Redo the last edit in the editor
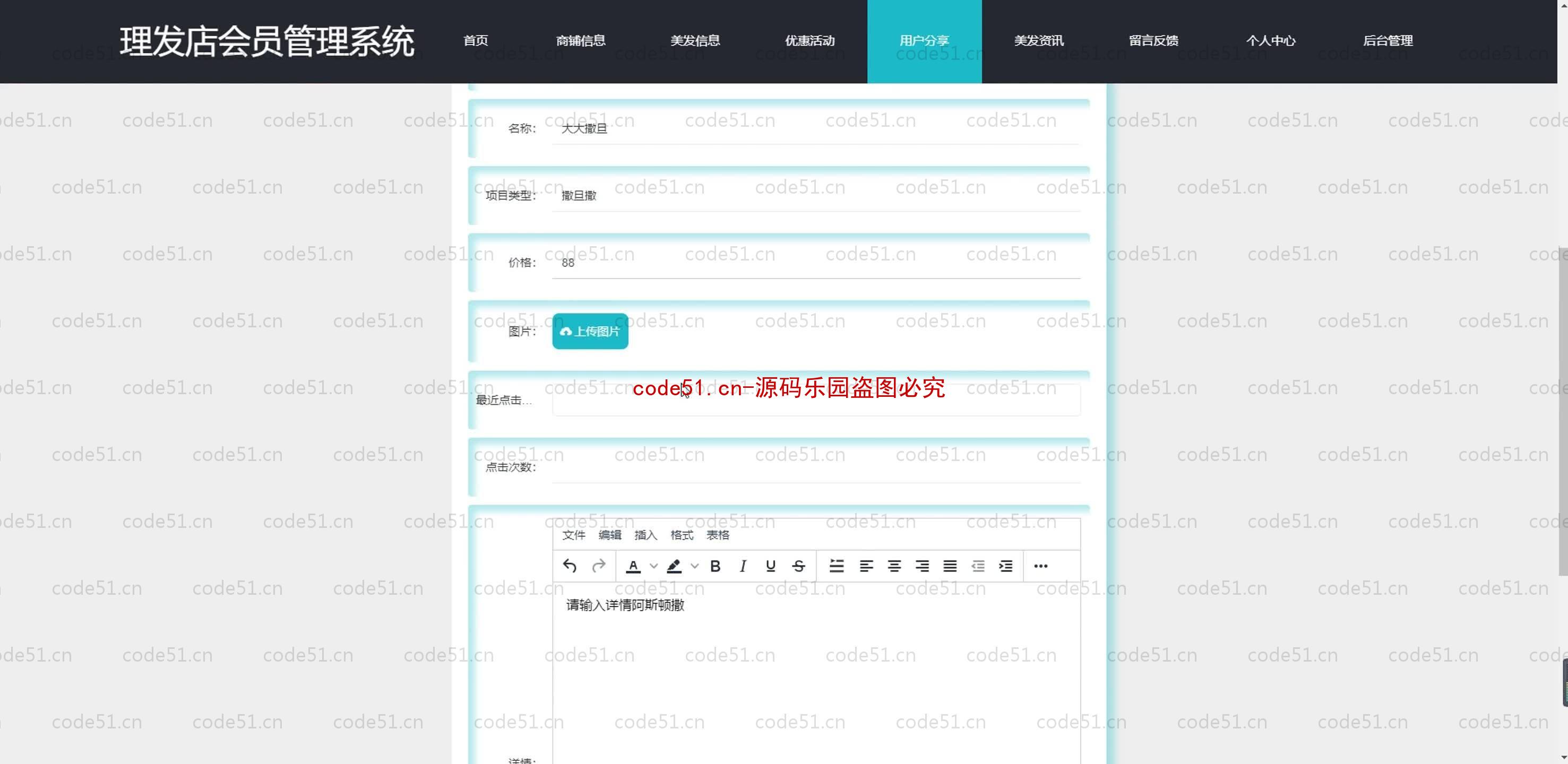Viewport: 1568px width, 764px height. pyautogui.click(x=598, y=566)
